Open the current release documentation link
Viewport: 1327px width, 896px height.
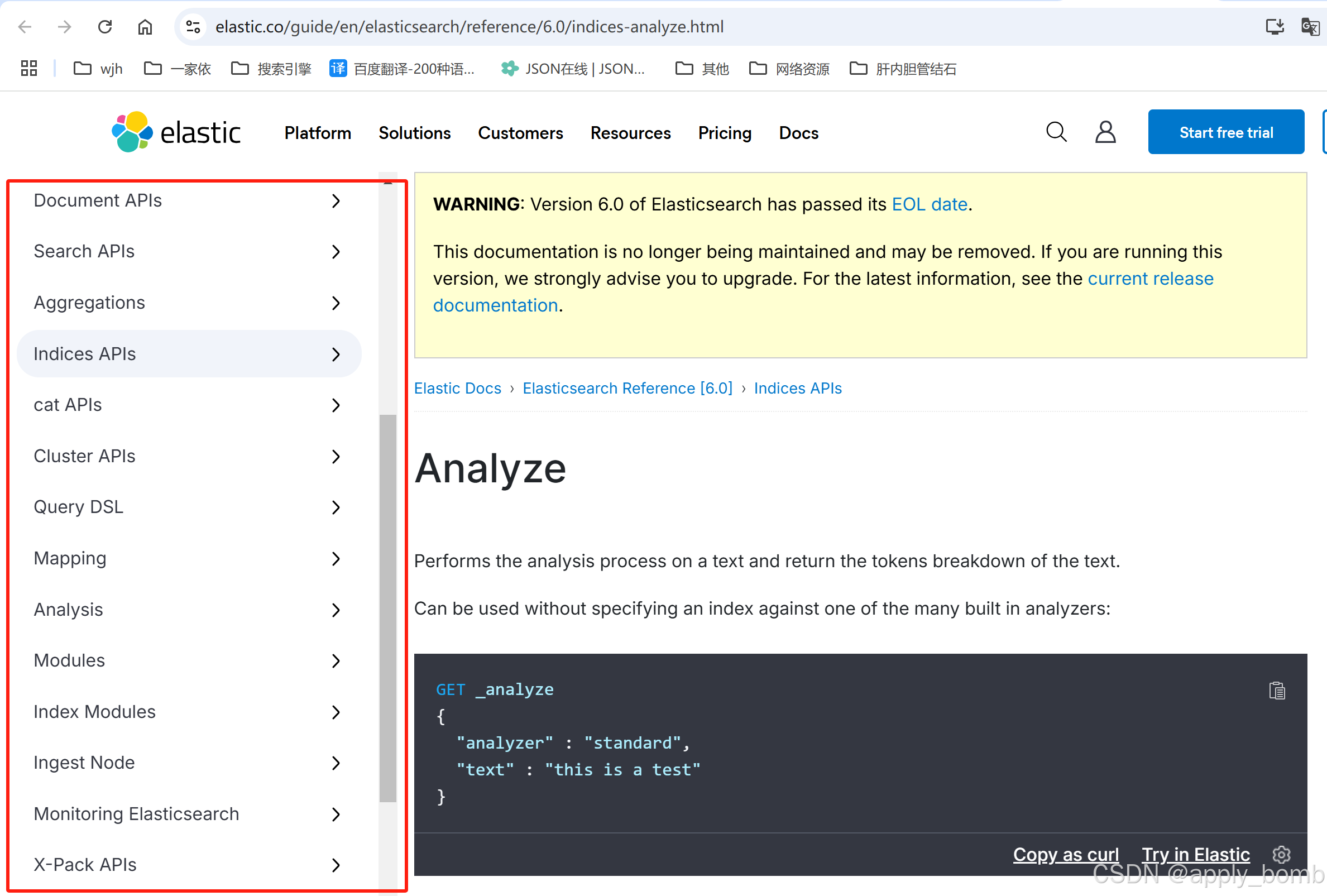point(1150,278)
